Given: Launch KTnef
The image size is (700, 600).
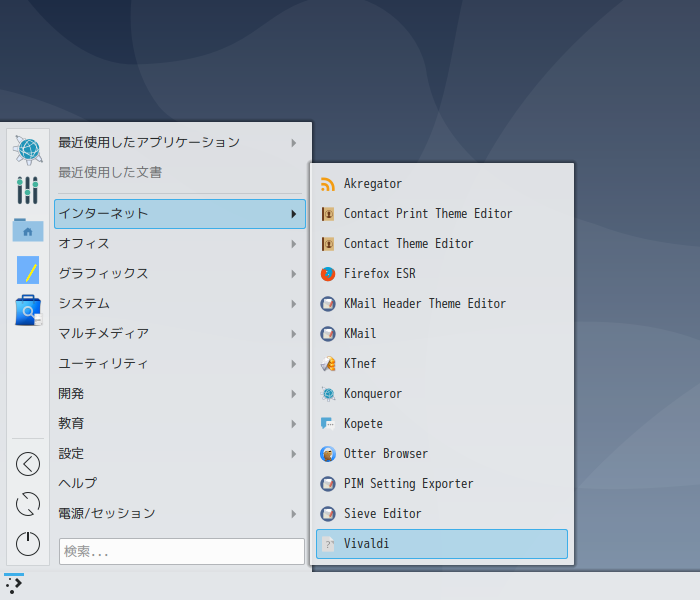Looking at the screenshot, I should (x=442, y=364).
